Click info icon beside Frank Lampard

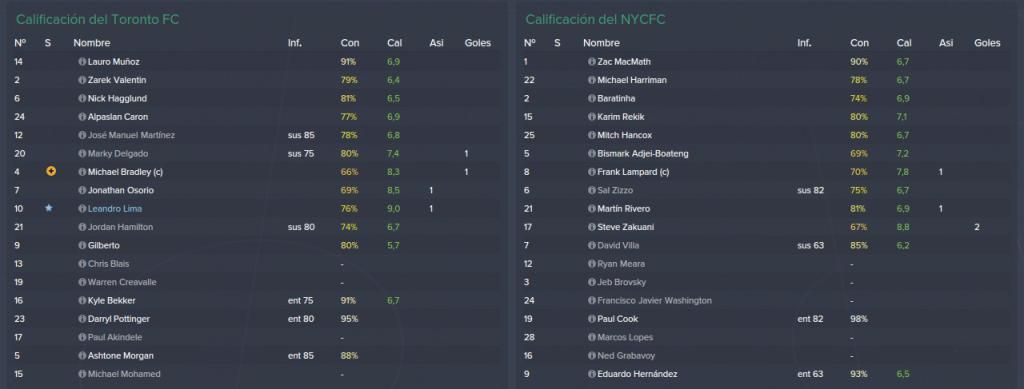(592, 172)
